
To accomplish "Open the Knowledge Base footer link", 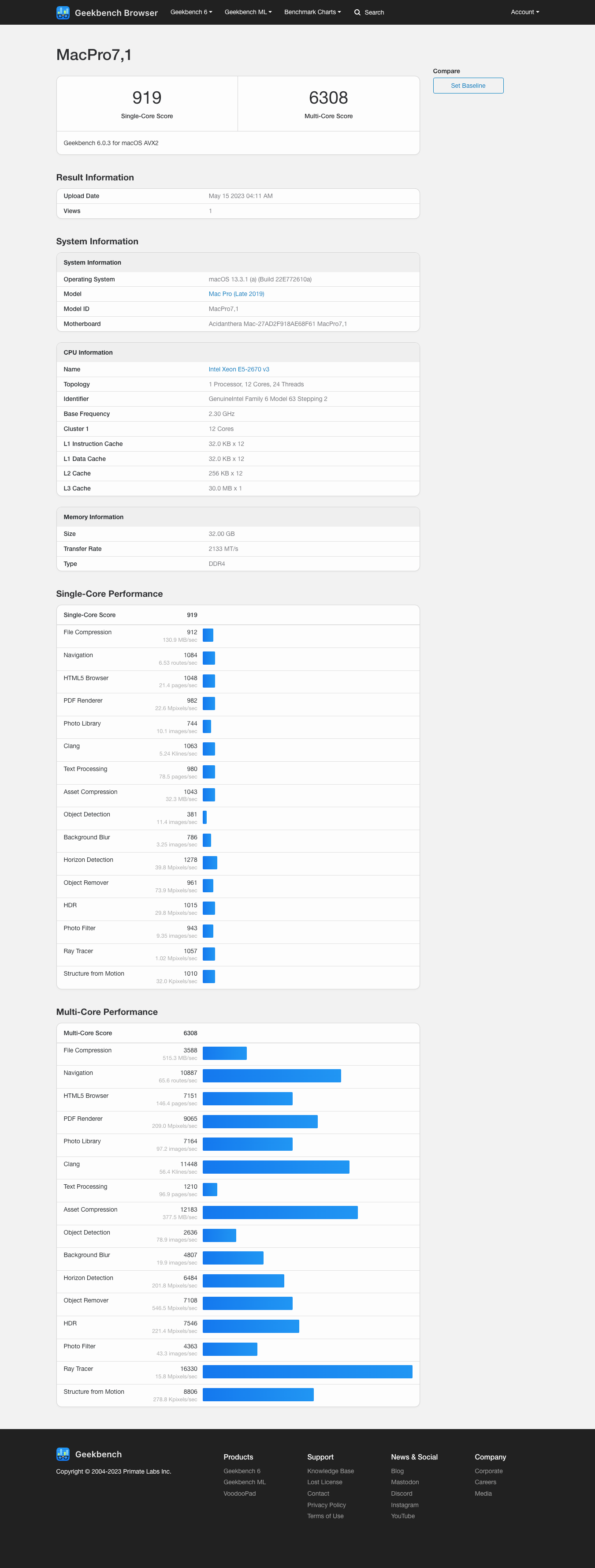I will pyautogui.click(x=331, y=1471).
